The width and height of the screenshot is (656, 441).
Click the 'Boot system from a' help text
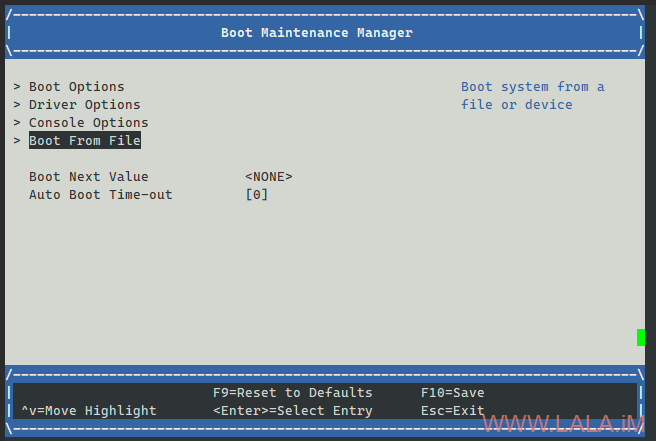point(533,87)
